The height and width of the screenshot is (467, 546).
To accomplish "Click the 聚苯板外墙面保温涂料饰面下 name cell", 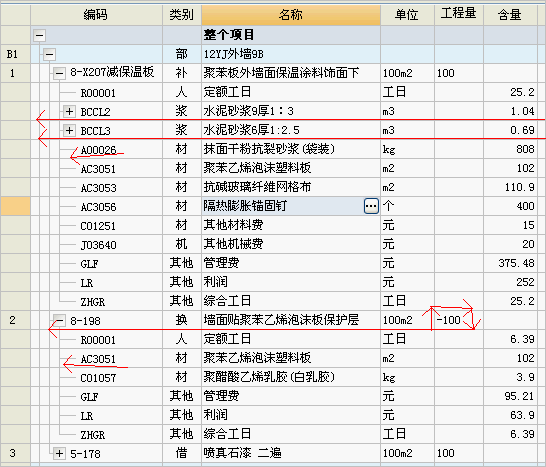I will [291, 73].
